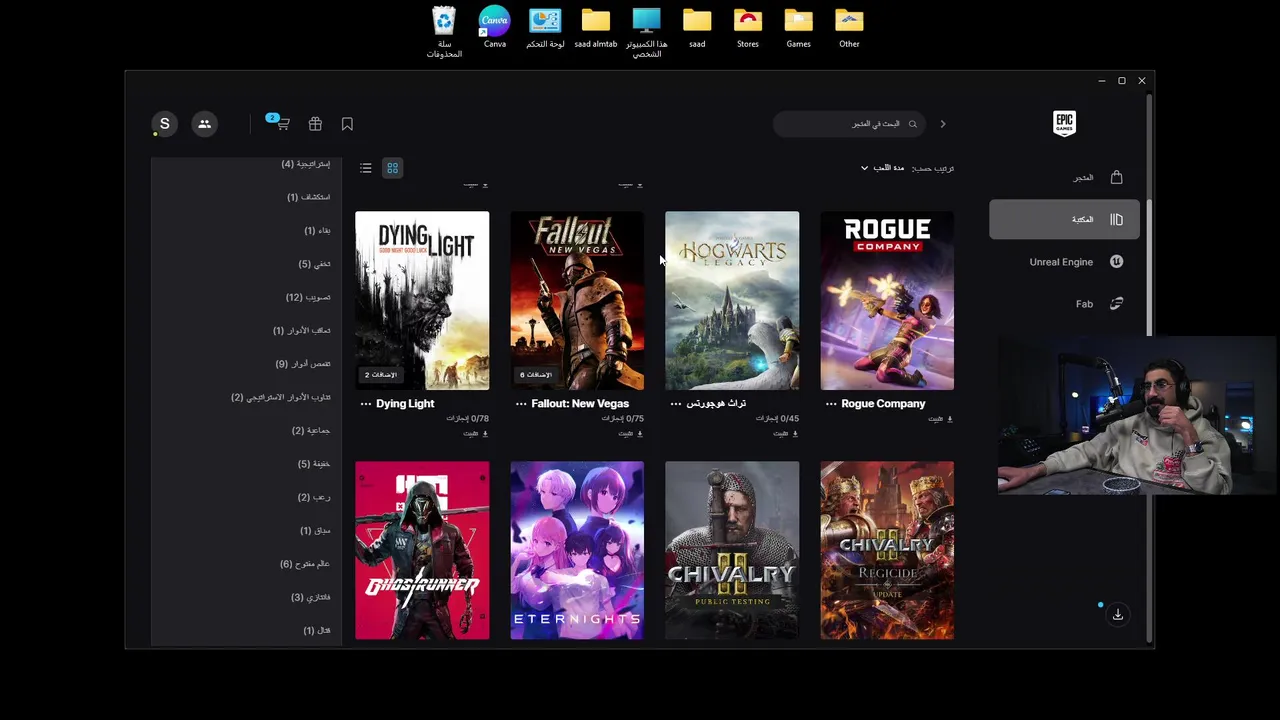Open three-dots menu for Fallout: New Vegas
Screen dimensions: 1280x720
coord(521,404)
